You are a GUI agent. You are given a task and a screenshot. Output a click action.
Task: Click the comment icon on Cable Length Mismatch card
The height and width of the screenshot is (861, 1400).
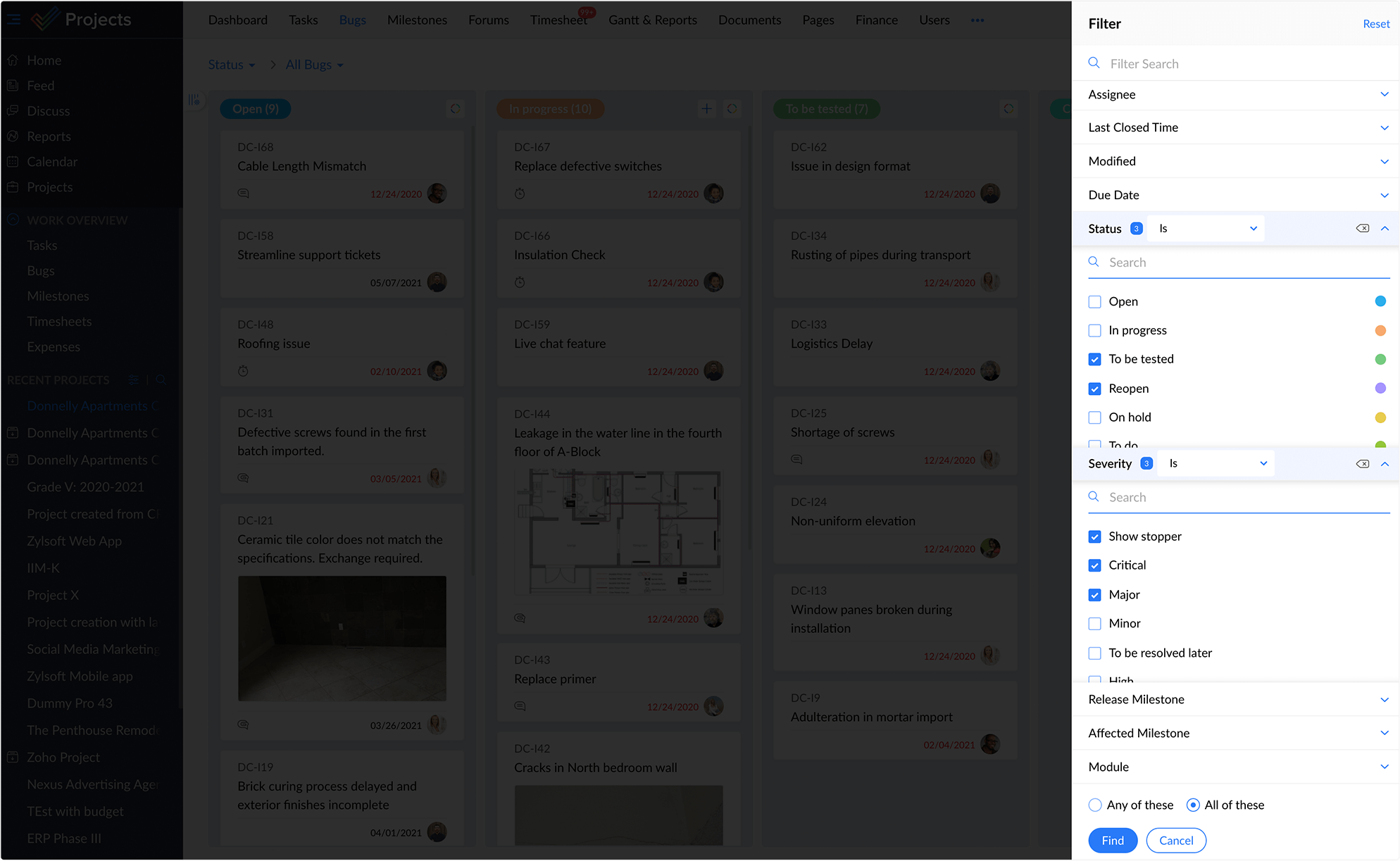244,194
